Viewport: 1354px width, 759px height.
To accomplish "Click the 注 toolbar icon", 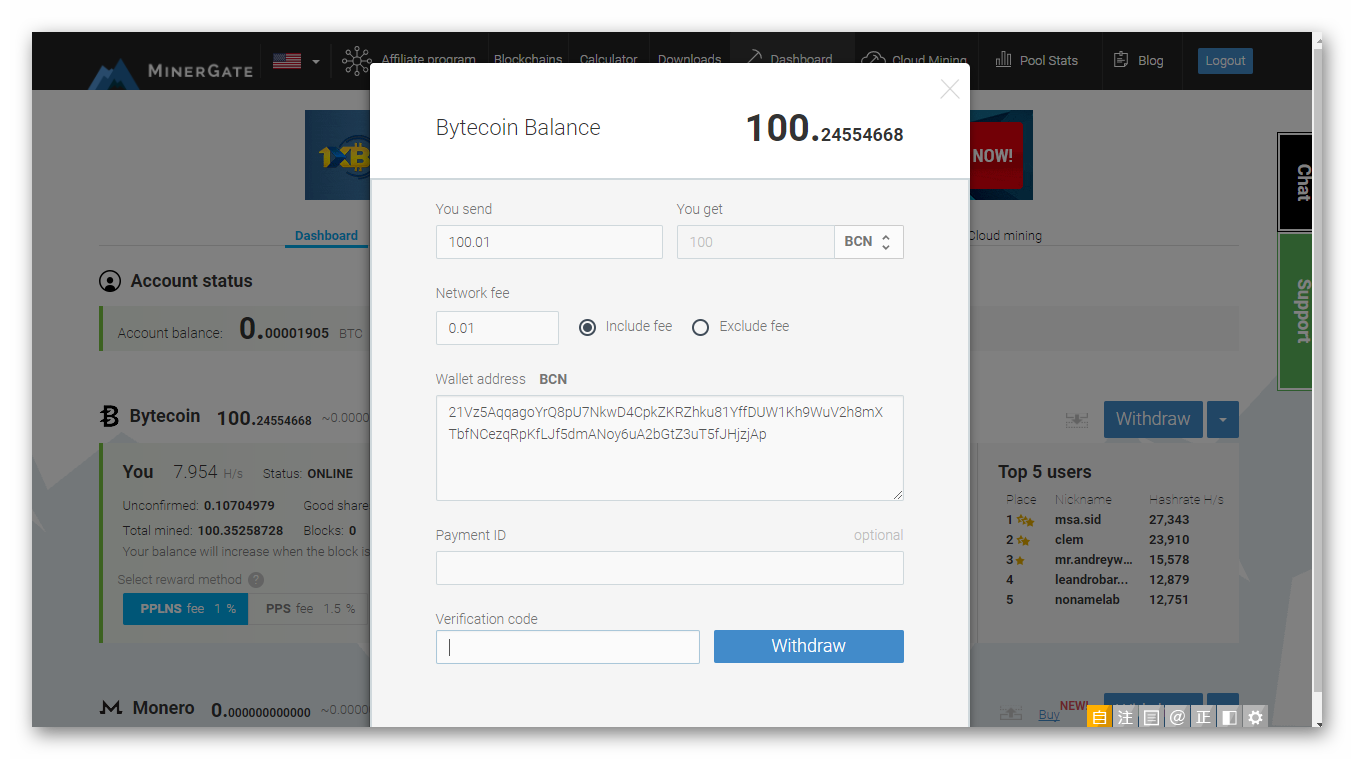I will [x=1125, y=717].
